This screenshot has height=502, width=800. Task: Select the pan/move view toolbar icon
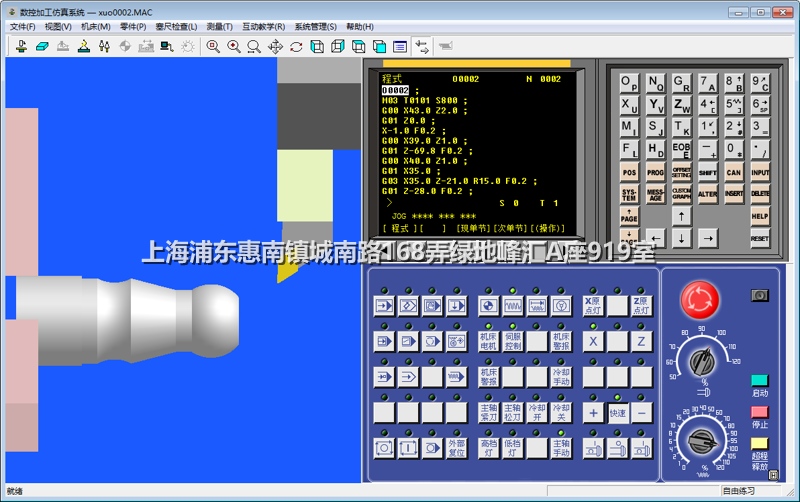click(x=275, y=46)
